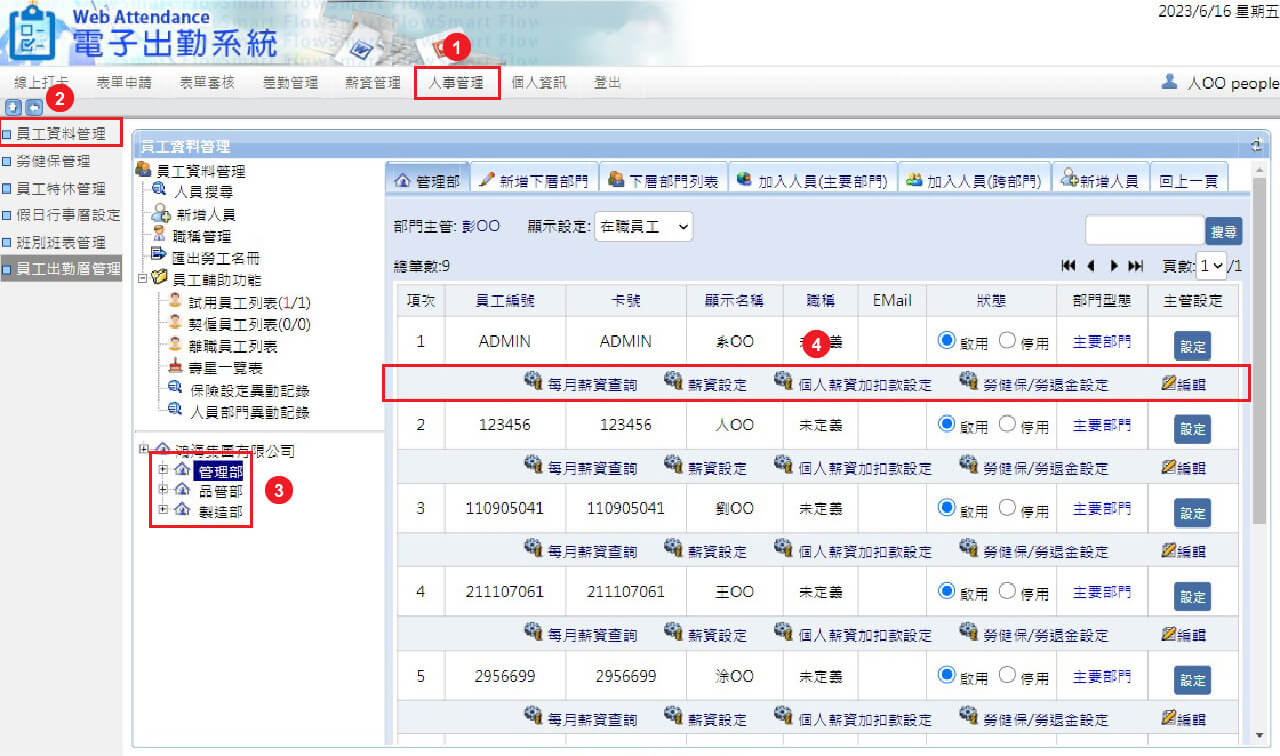Expand the 製造部 department node
The width and height of the screenshot is (1280, 756).
tap(164, 510)
